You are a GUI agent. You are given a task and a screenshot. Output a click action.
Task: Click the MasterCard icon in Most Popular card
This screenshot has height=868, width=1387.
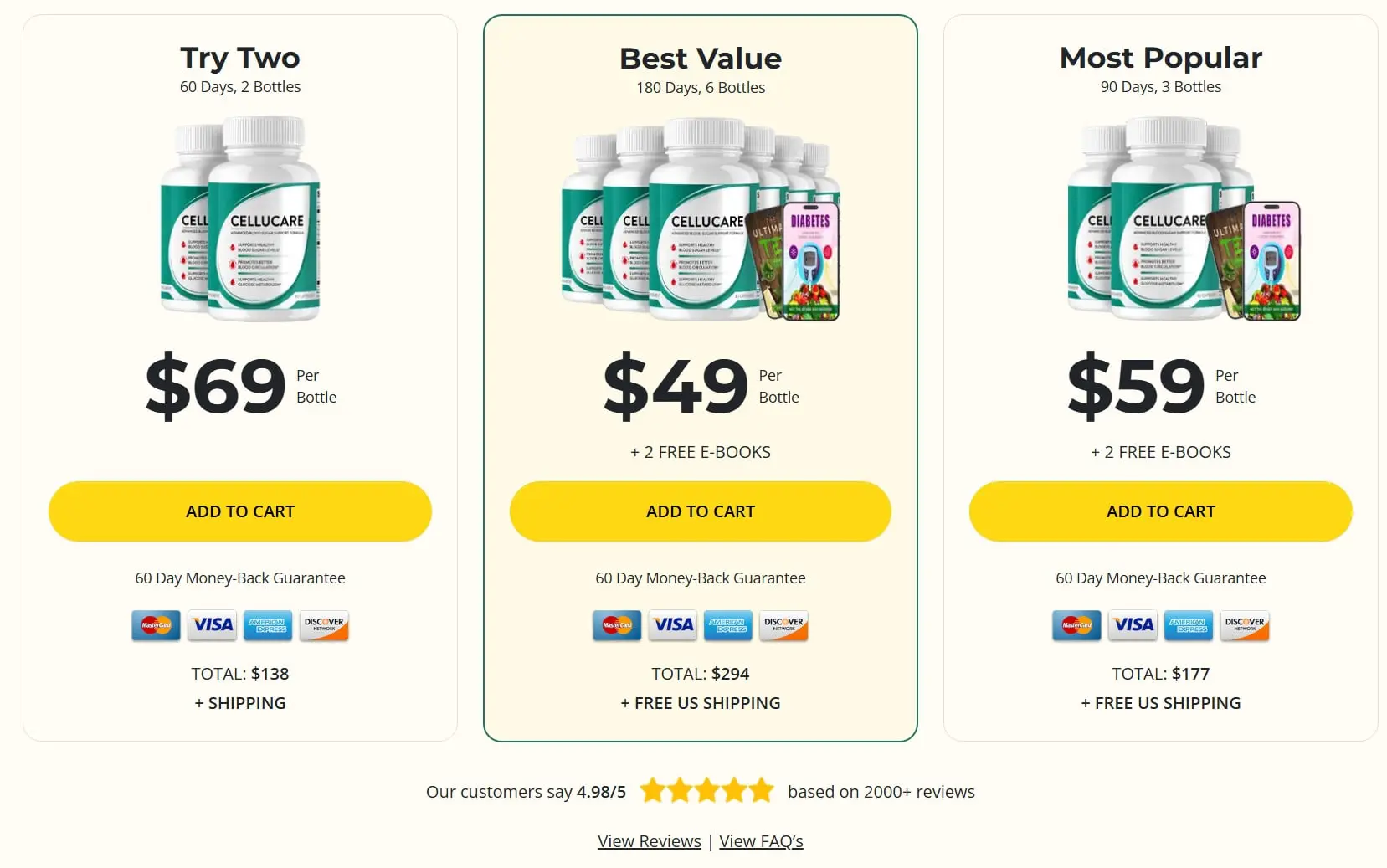point(1076,625)
